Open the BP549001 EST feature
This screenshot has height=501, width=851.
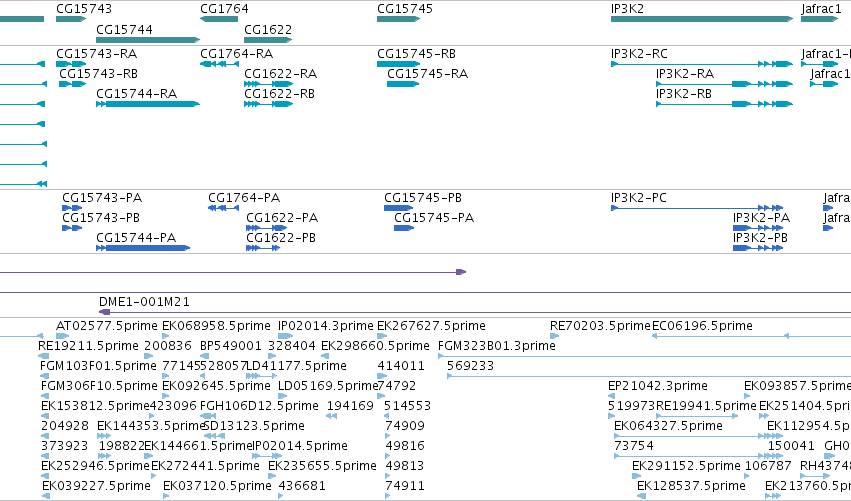coord(204,356)
